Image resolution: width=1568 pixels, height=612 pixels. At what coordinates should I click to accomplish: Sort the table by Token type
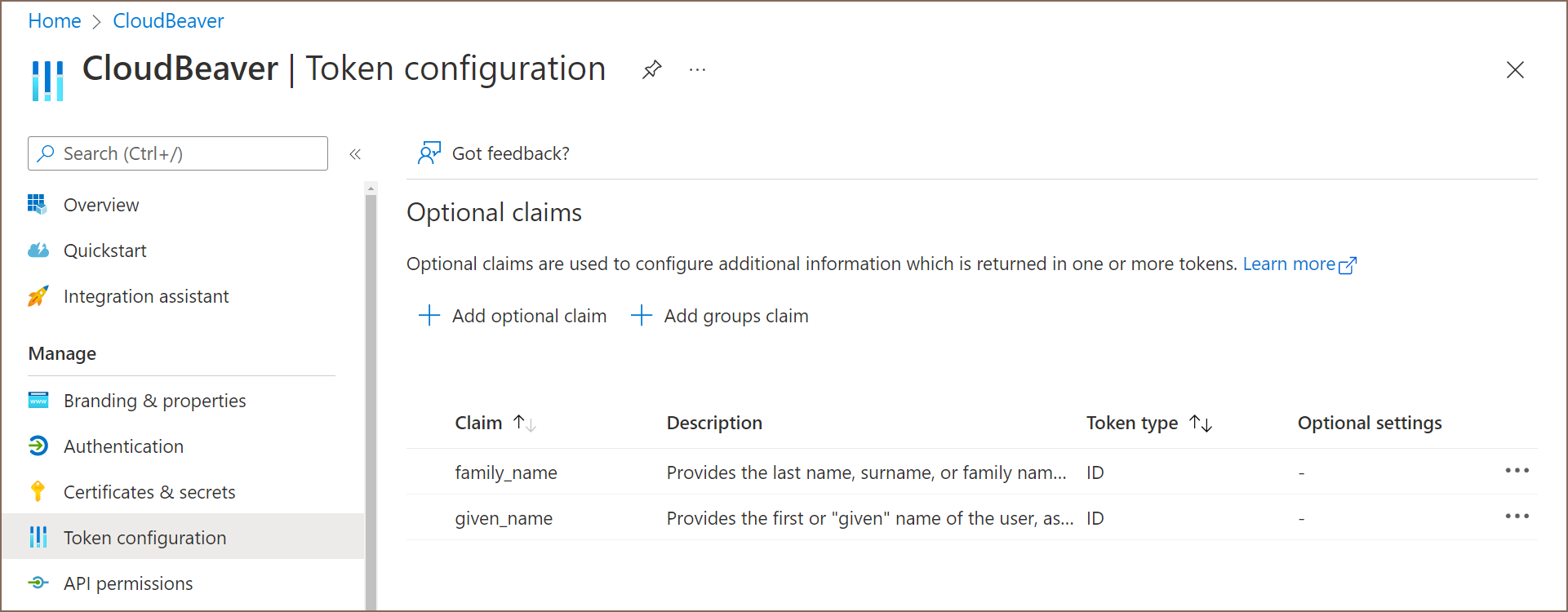[x=1201, y=423]
